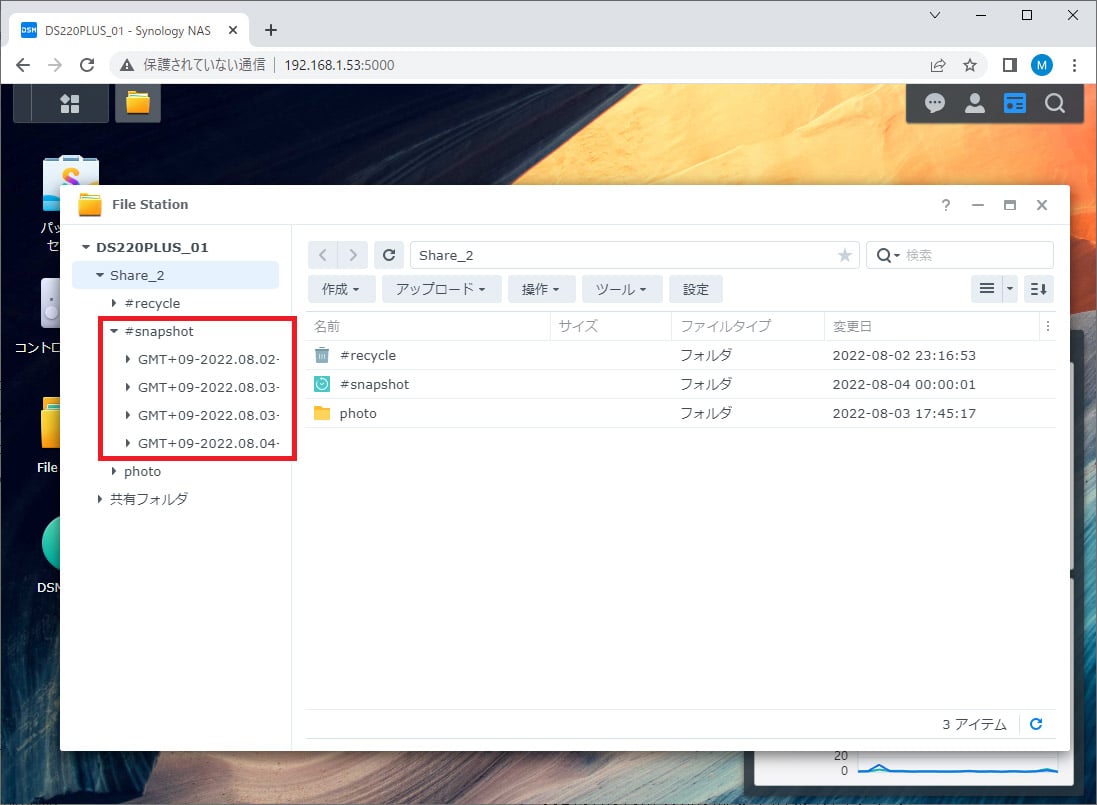Image resolution: width=1097 pixels, height=805 pixels.
Task: Open a new browser tab
Action: [271, 30]
